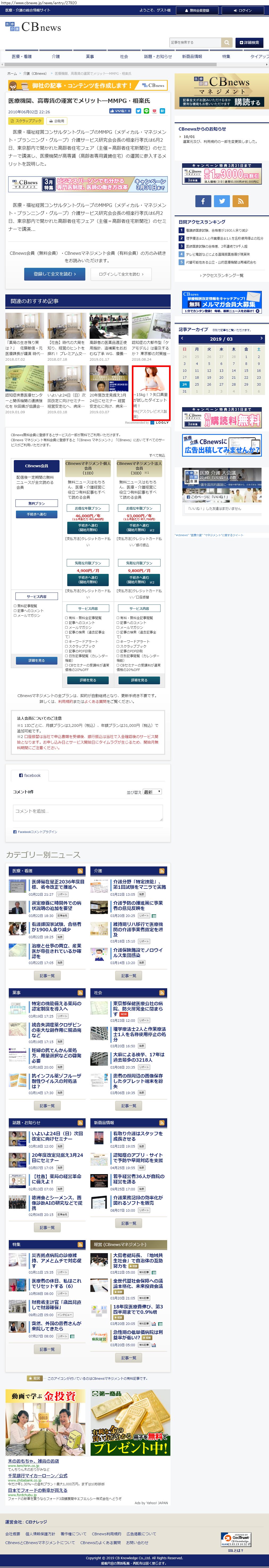Open RSS feed icon for 薬事 category
The image size is (269, 1568).
[80, 993]
